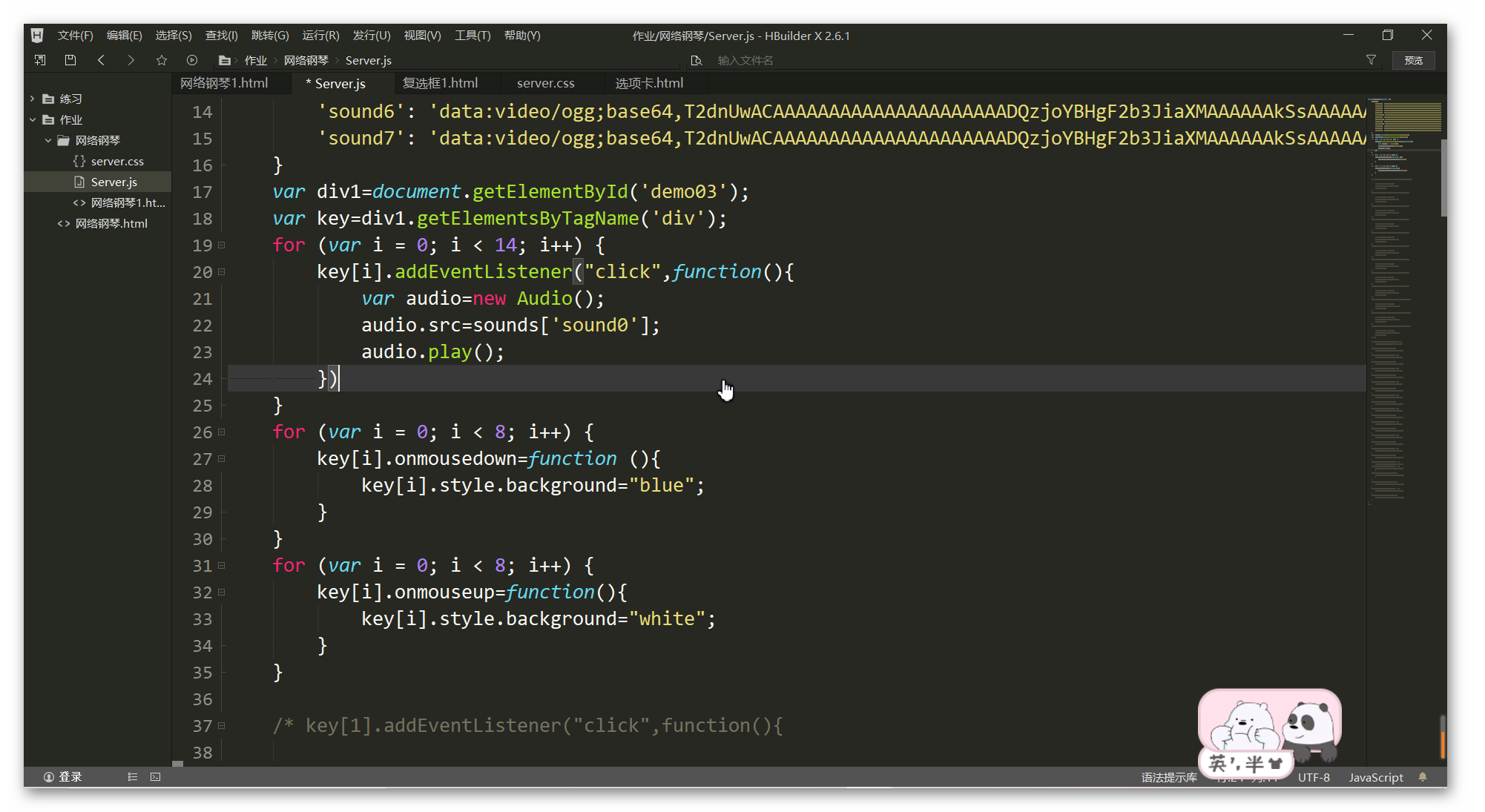Expand the 练习 folder
The width and height of the screenshot is (1485, 812).
33,99
